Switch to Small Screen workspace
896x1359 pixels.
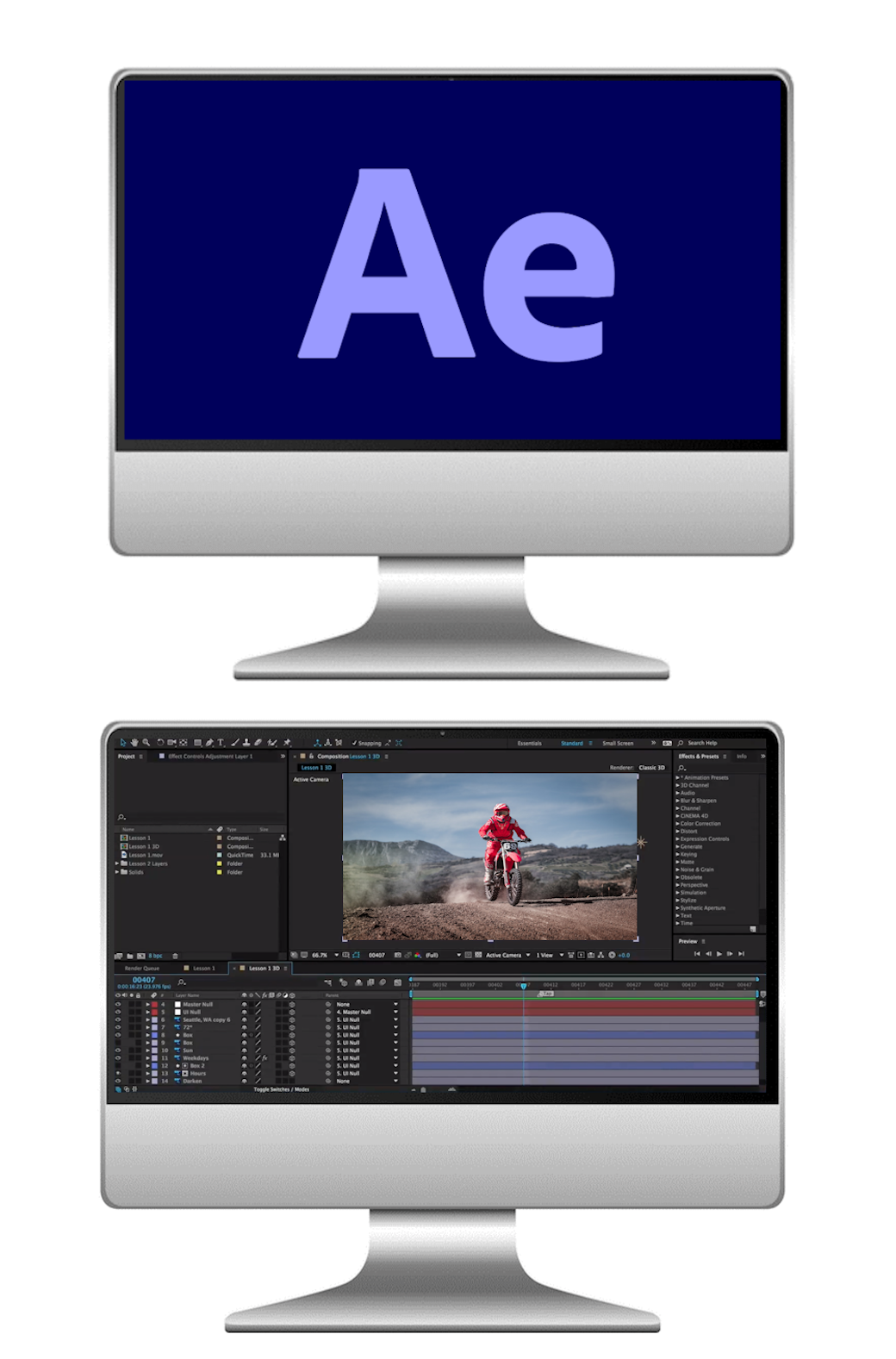pyautogui.click(x=618, y=743)
